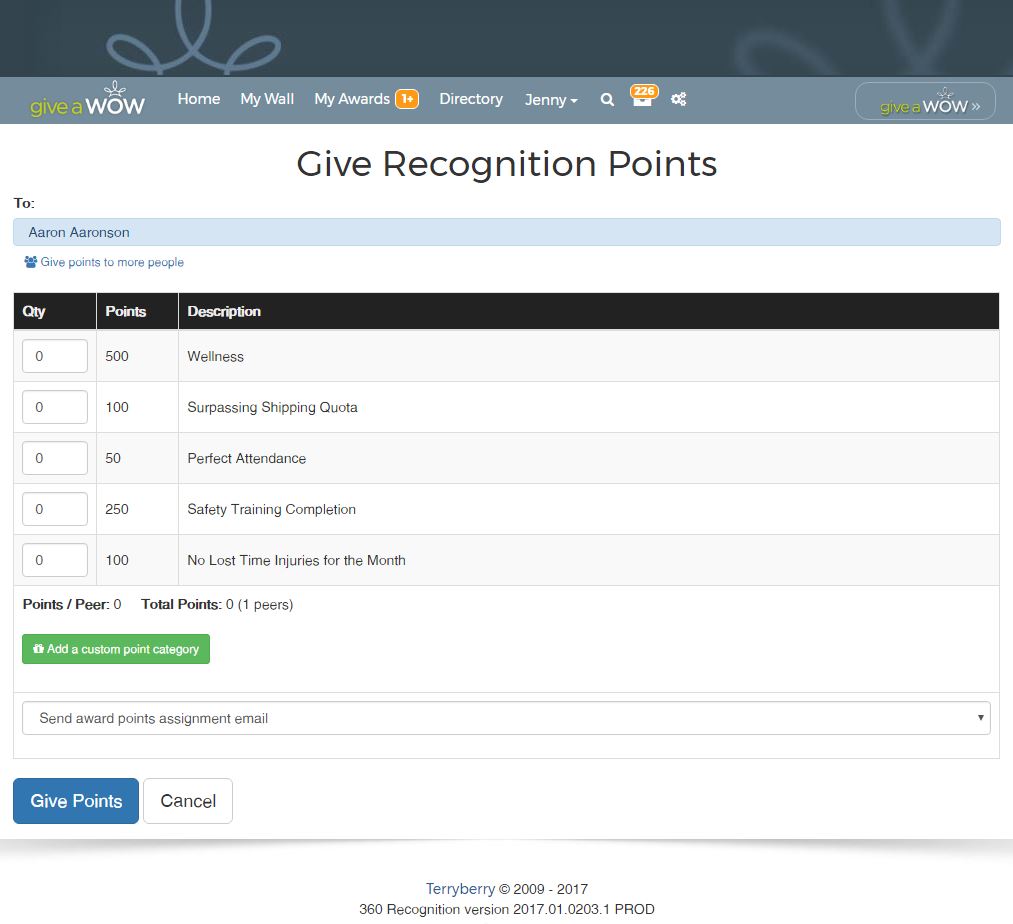Click the 500 points value
This screenshot has height=924, width=1013.
tap(117, 356)
